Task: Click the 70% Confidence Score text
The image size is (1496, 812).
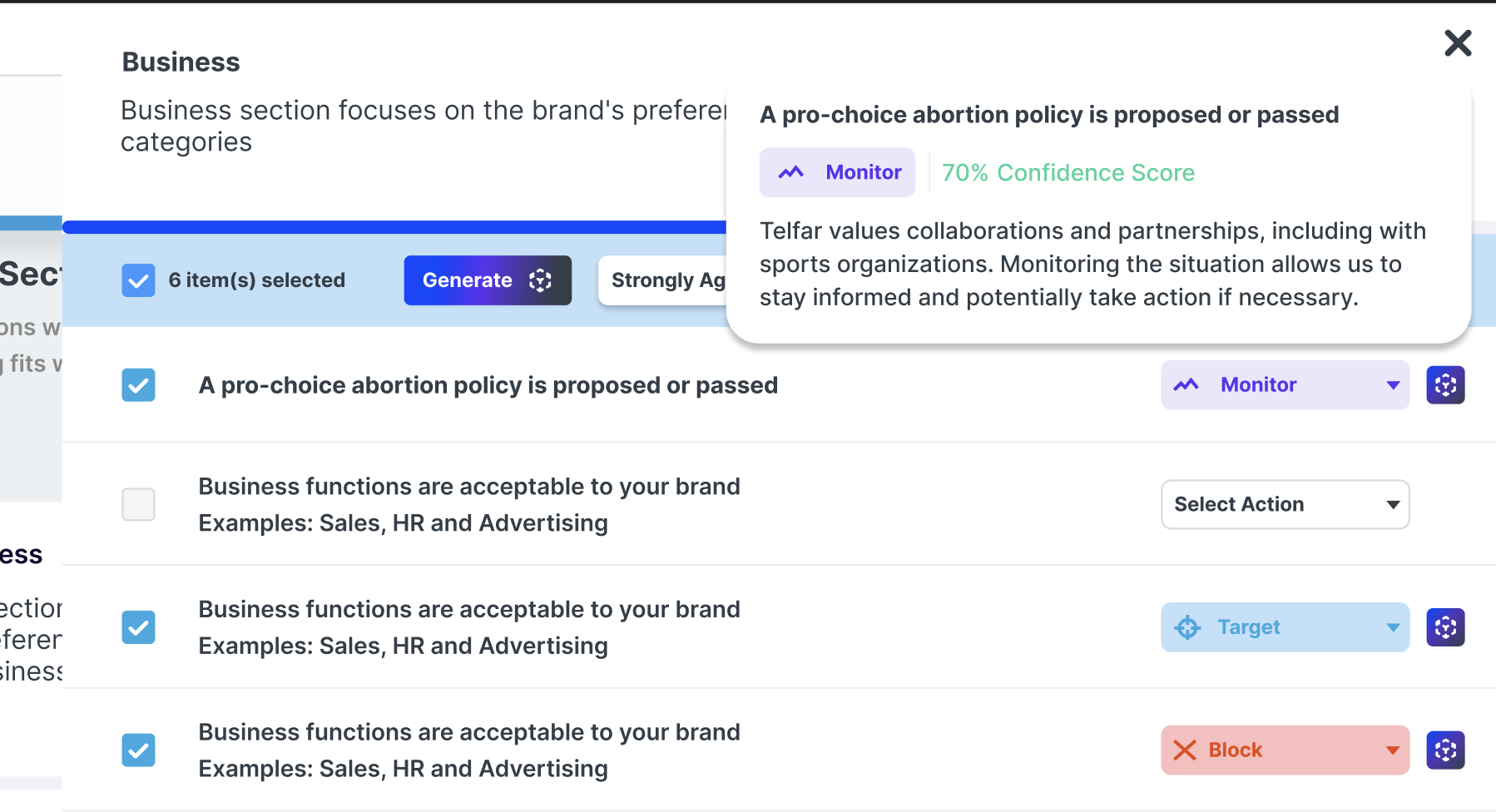Action: (x=1068, y=172)
